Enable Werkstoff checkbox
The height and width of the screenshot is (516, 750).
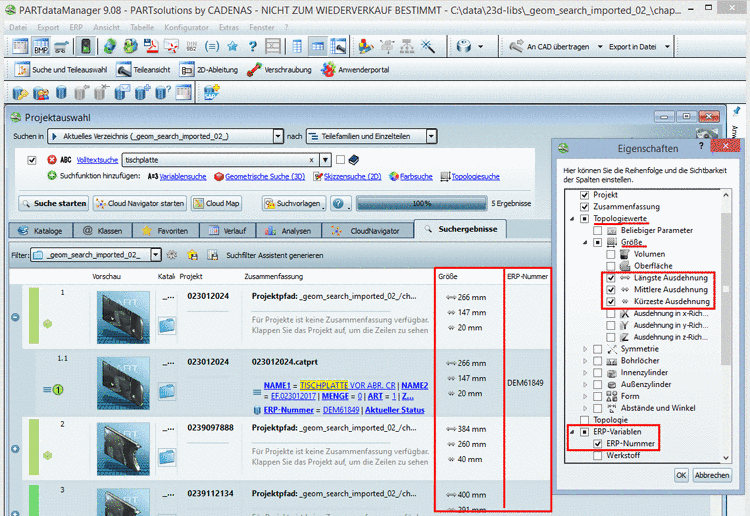(597, 456)
